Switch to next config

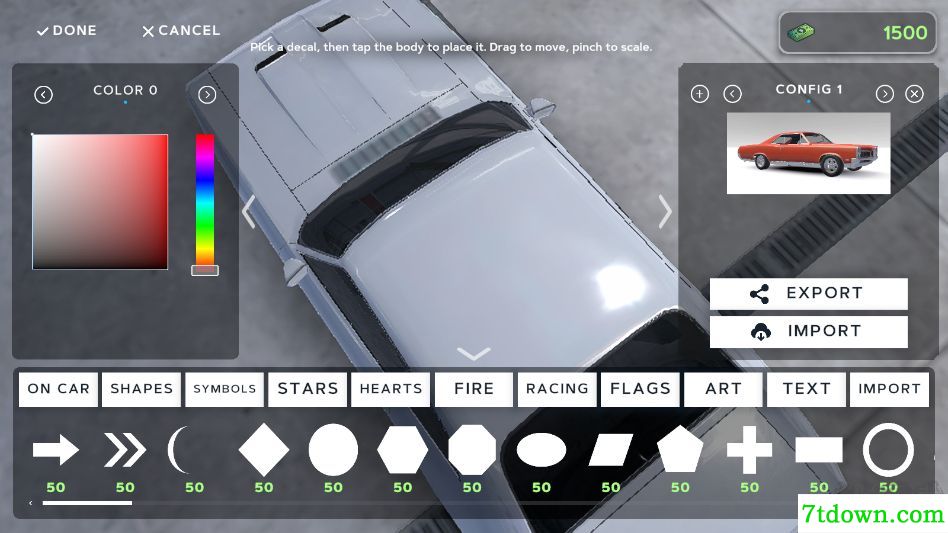tap(885, 94)
